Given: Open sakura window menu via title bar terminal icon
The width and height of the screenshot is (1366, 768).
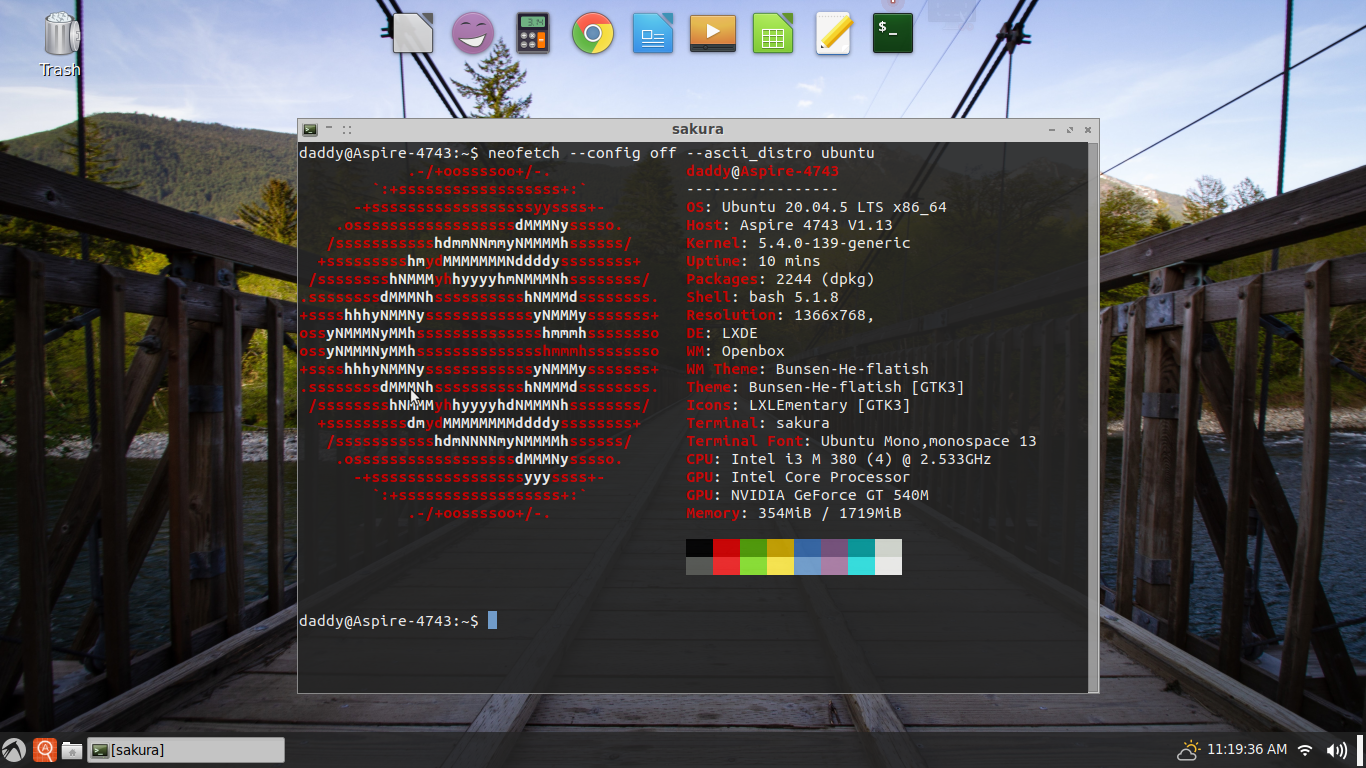Looking at the screenshot, I should coord(310,130).
